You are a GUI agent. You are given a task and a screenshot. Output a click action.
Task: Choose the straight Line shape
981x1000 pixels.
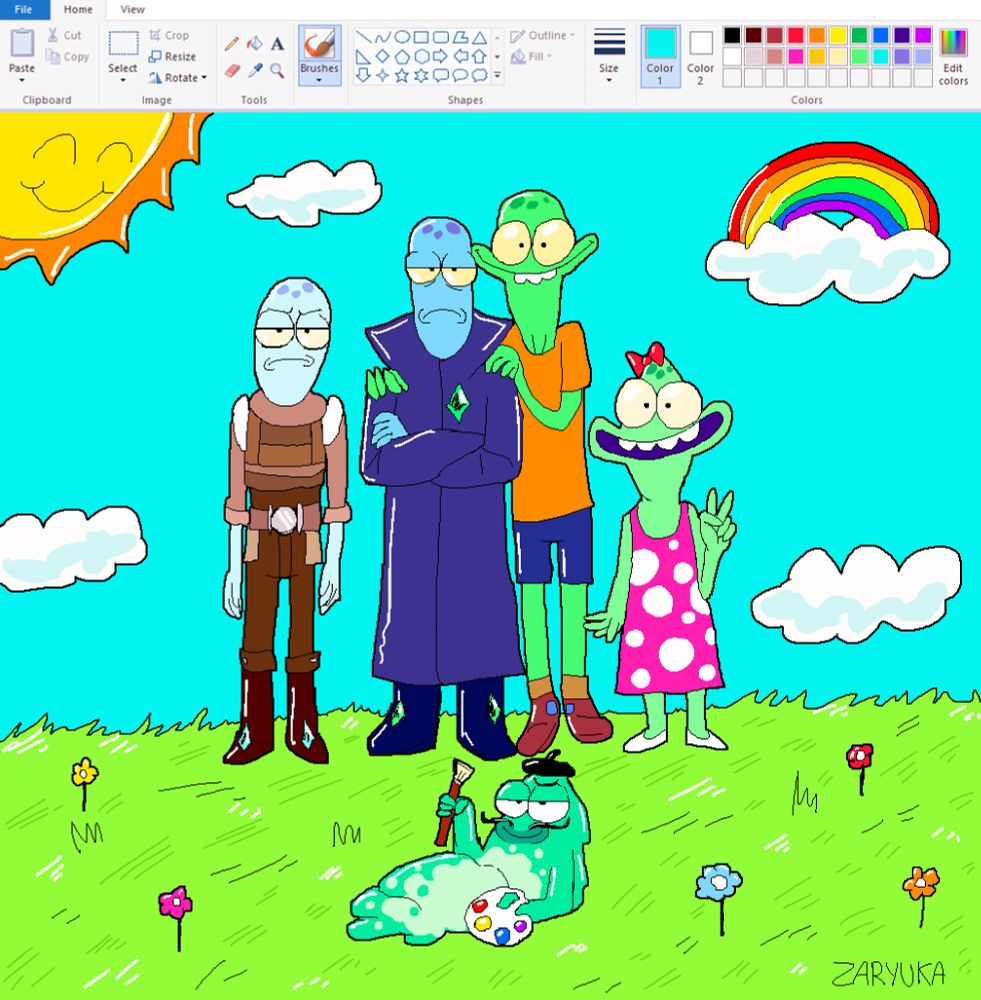click(x=364, y=37)
